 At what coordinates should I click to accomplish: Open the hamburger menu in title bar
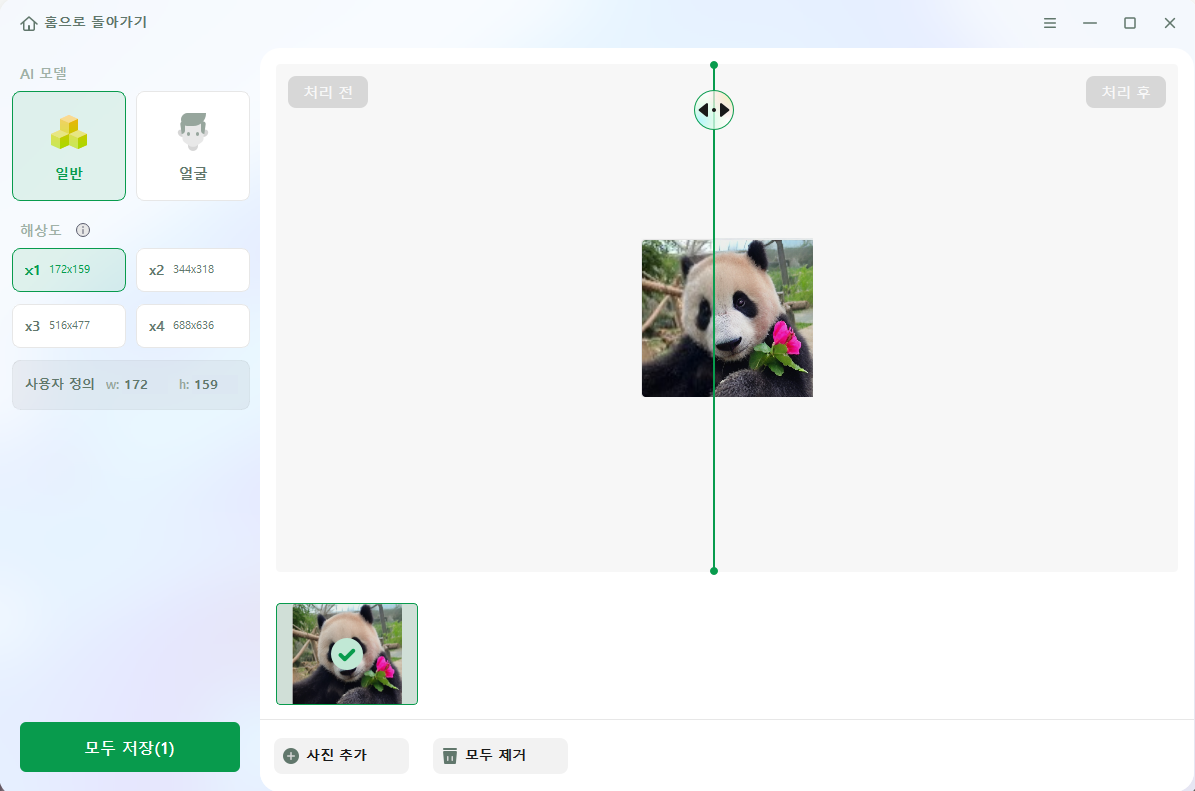[x=1049, y=24]
